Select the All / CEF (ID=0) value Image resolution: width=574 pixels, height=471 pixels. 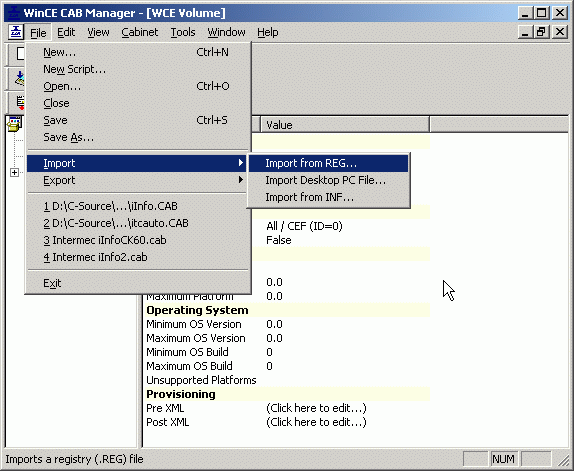(x=304, y=226)
